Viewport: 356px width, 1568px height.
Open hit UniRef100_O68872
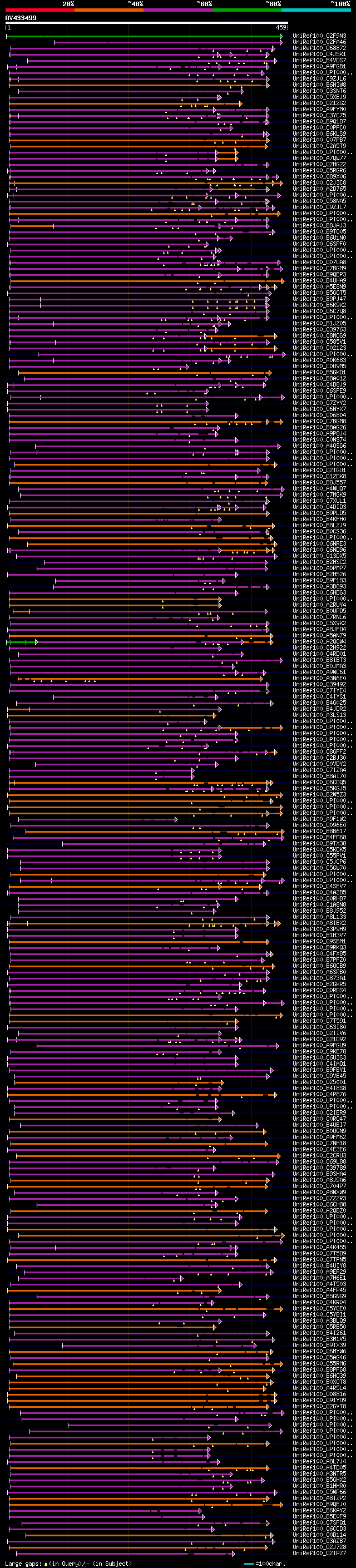(x=319, y=48)
